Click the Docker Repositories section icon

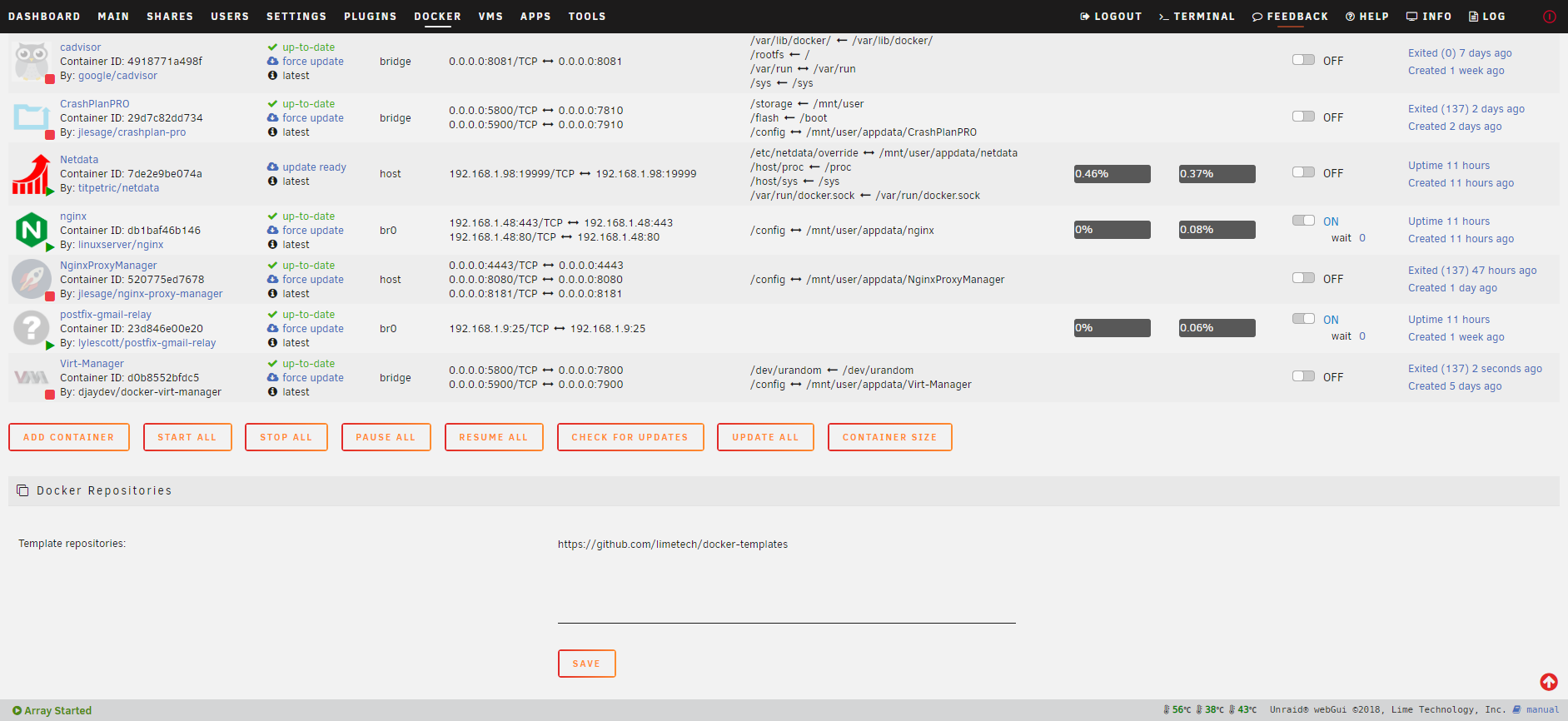click(x=23, y=490)
